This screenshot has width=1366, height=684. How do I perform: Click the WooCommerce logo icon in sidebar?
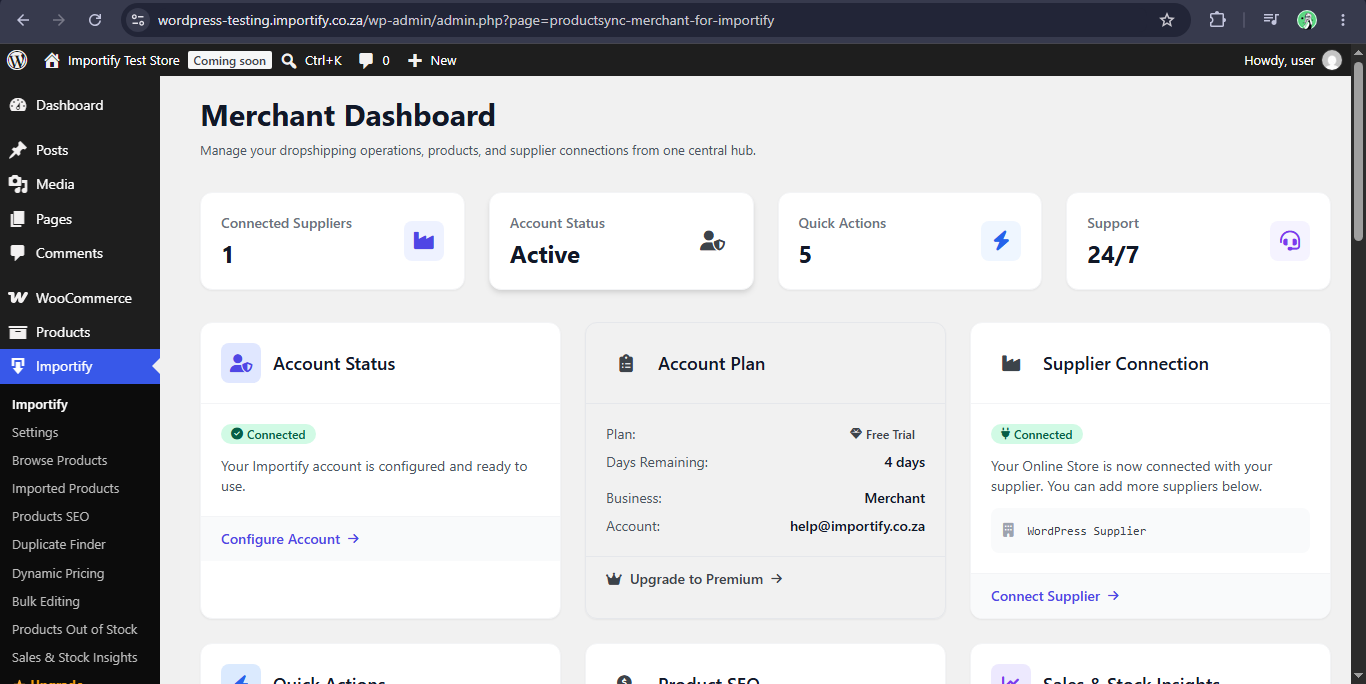click(x=18, y=298)
